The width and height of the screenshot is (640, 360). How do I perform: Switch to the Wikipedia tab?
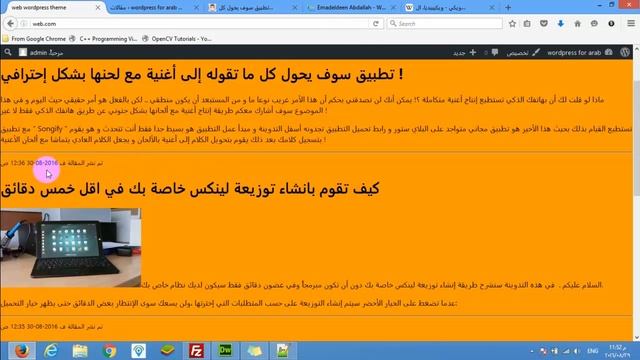click(450, 7)
